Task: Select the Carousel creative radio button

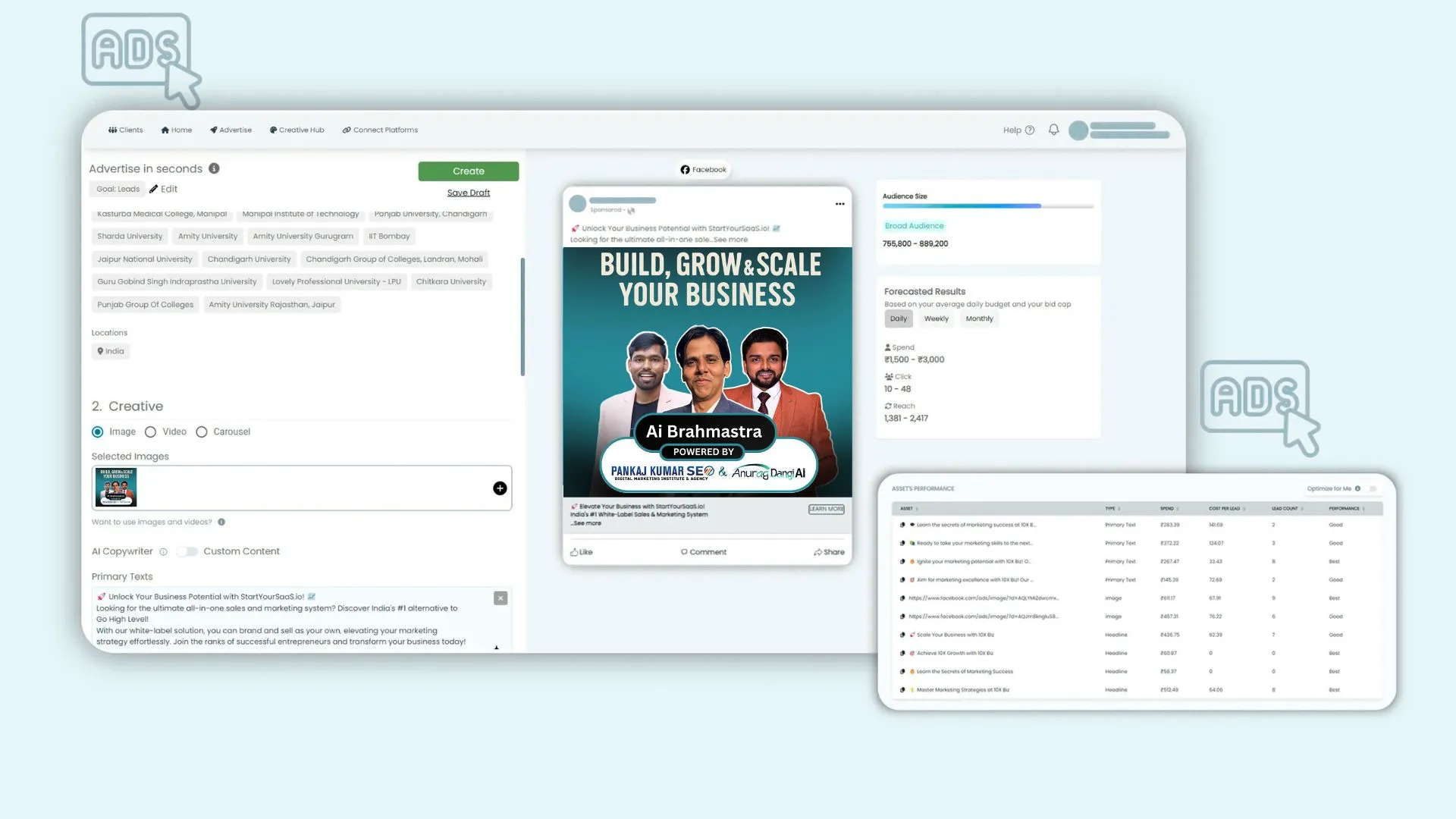Action: pos(201,432)
